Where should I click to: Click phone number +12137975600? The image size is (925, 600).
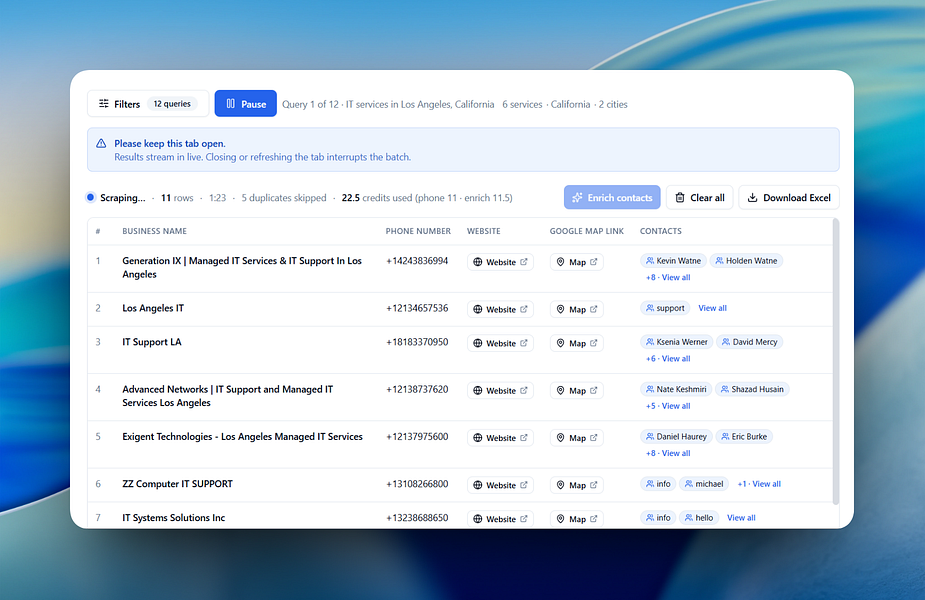417,437
